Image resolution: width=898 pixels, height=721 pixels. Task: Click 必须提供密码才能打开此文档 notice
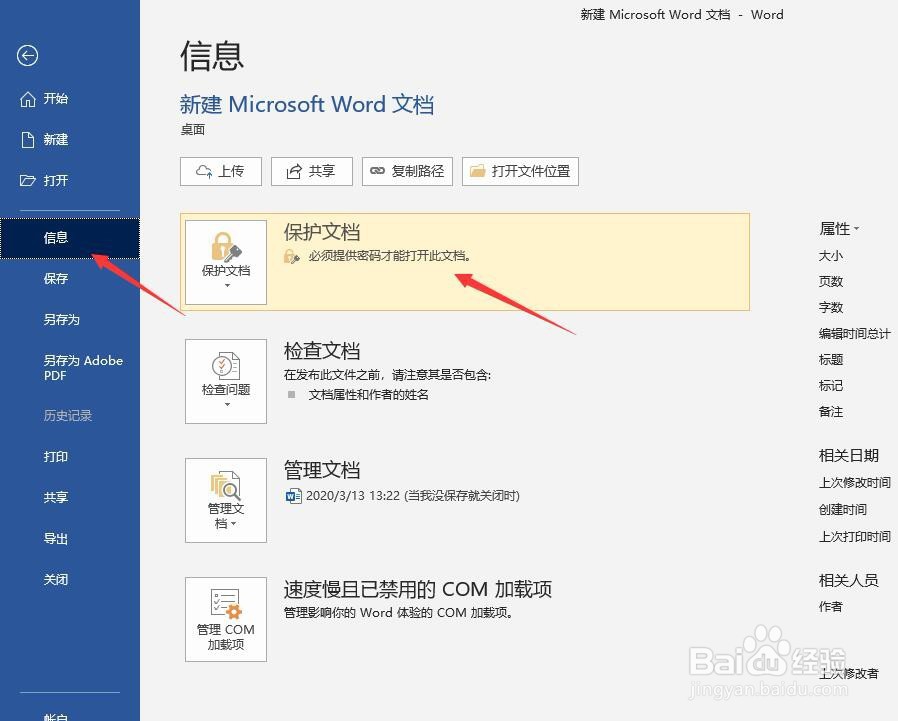[389, 256]
